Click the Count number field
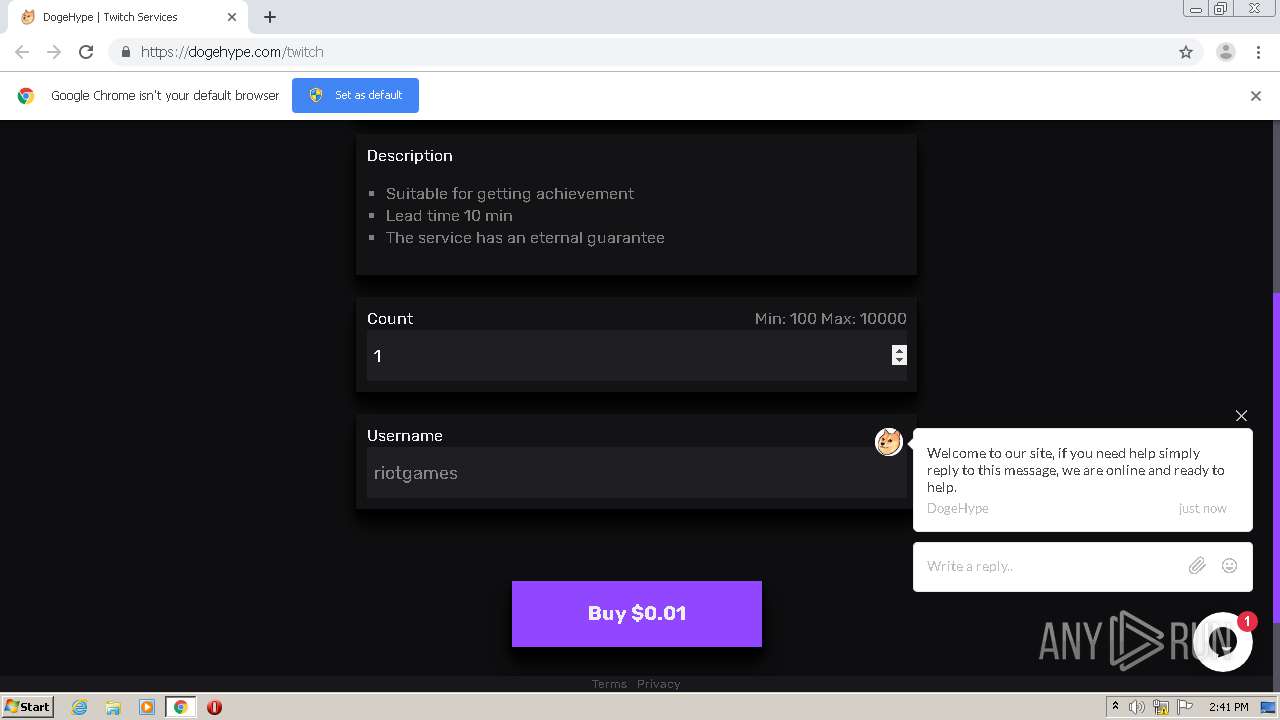The image size is (1280, 720). [x=636, y=356]
